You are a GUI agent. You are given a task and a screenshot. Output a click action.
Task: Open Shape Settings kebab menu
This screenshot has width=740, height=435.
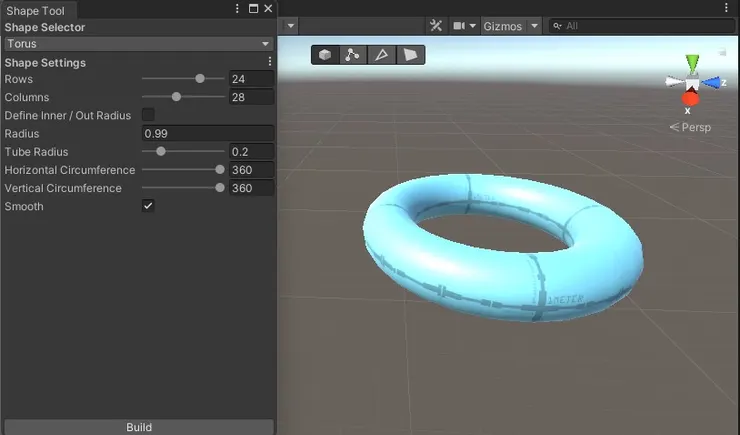(269, 61)
